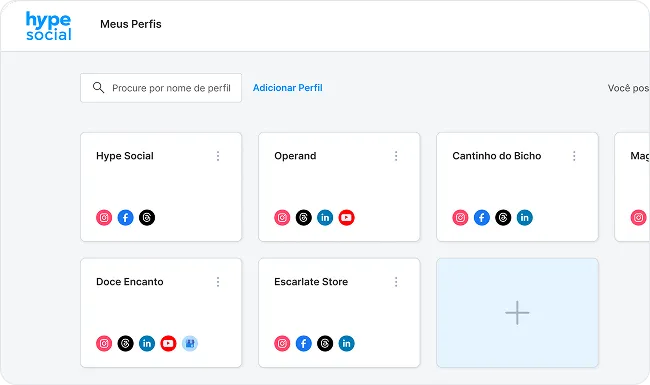This screenshot has width=650, height=385.
Task: Open the Doce Encanto profile title
Action: 130,282
